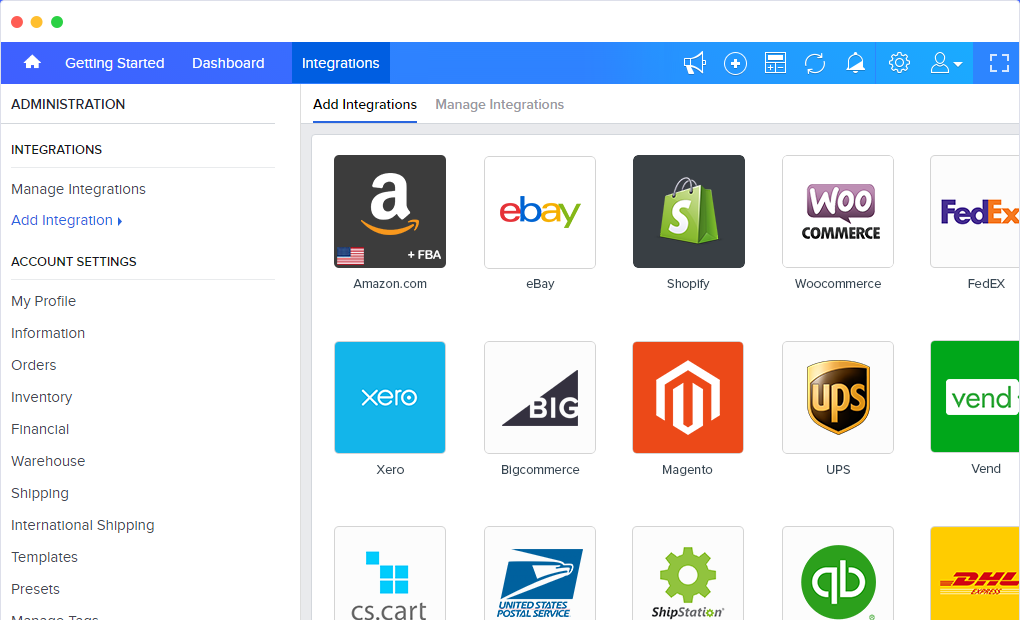The image size is (1020, 620).
Task: Click the Magento label text
Action: tap(687, 470)
